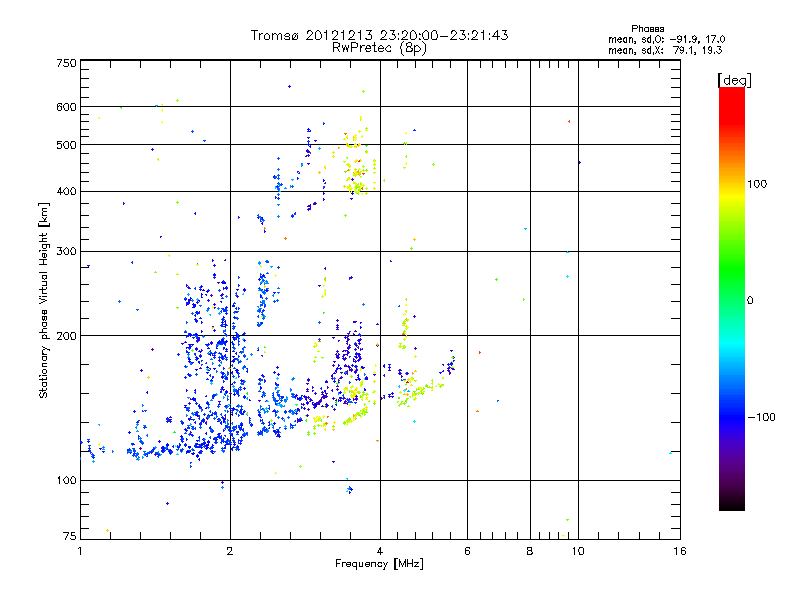
Task: Click the y-axis tick label '100'
Action: coord(66,480)
